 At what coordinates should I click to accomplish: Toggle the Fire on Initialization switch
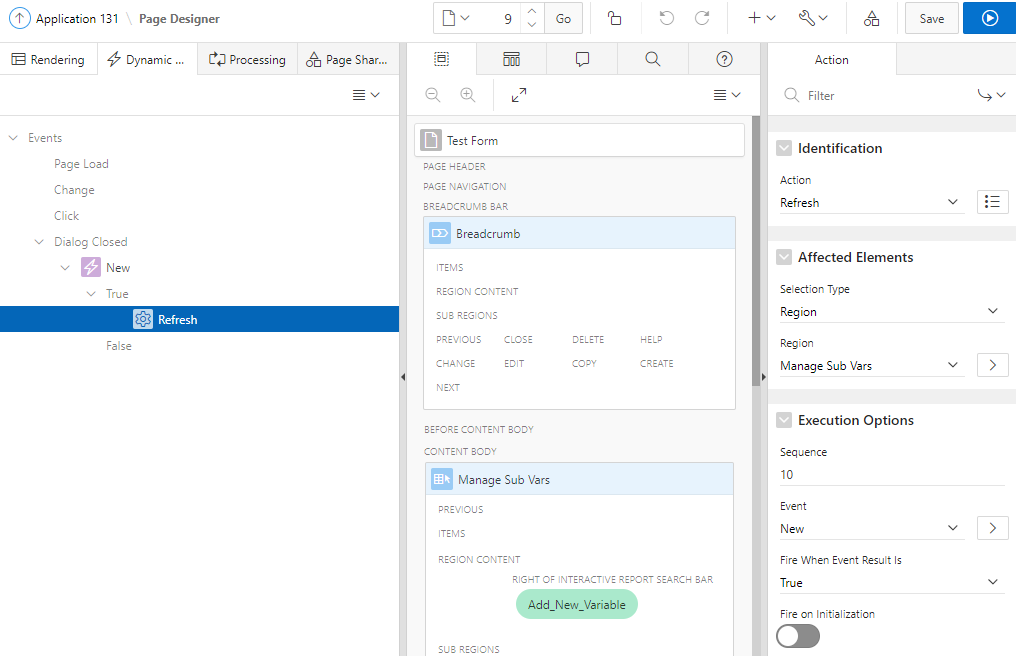tap(797, 635)
